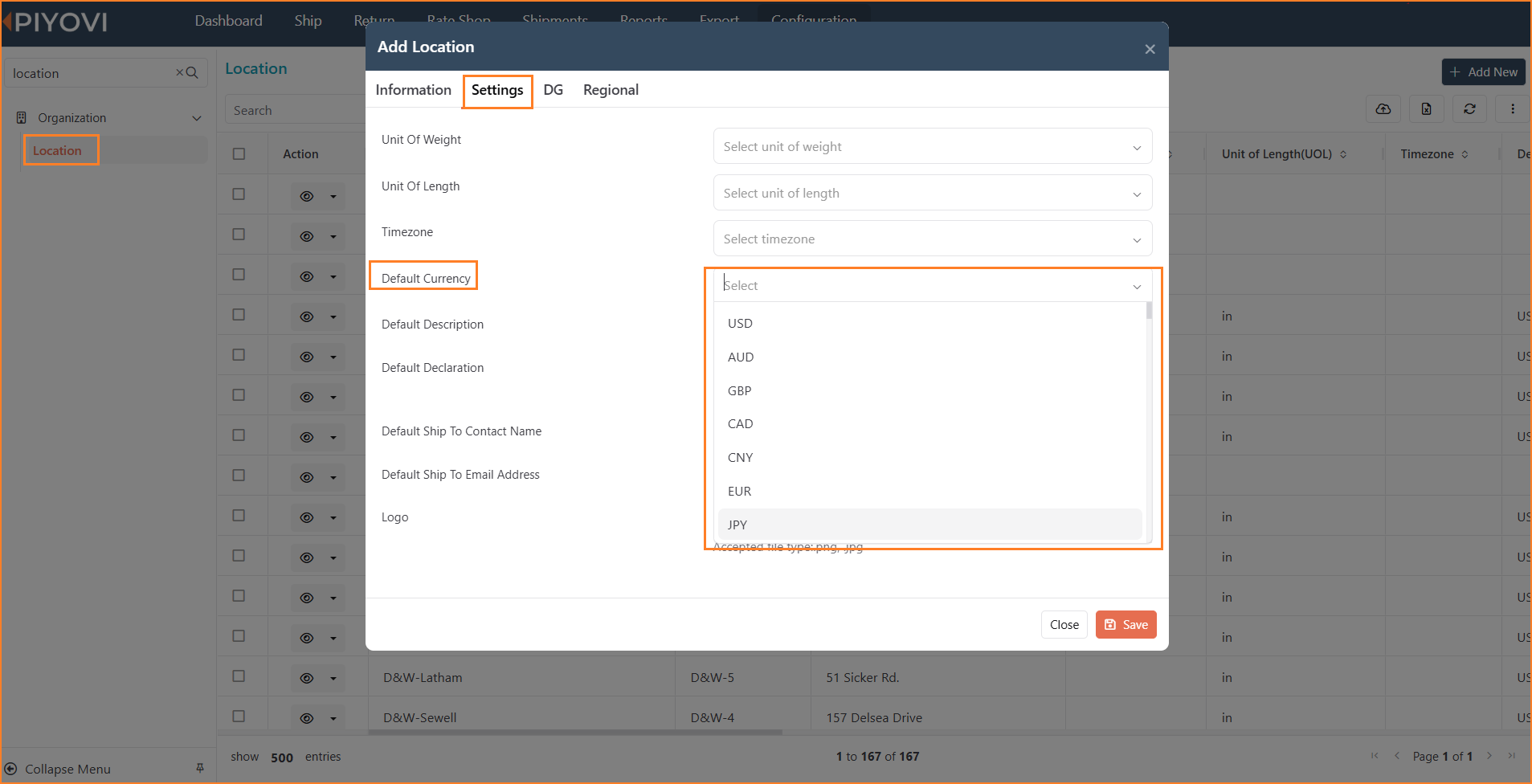Click the sidebar search magnifier icon
1532x784 pixels.
[192, 73]
